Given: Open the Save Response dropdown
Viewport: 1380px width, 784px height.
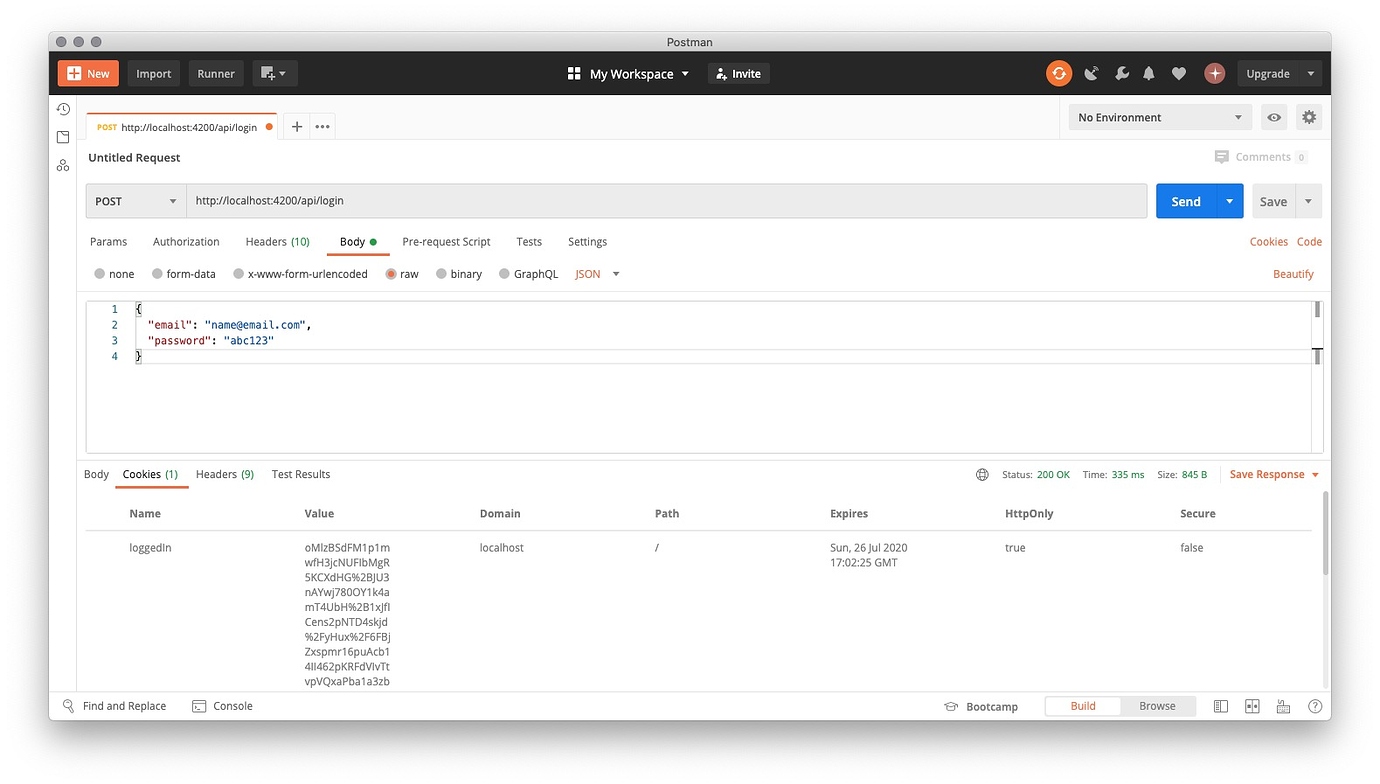Looking at the screenshot, I should [x=1274, y=475].
